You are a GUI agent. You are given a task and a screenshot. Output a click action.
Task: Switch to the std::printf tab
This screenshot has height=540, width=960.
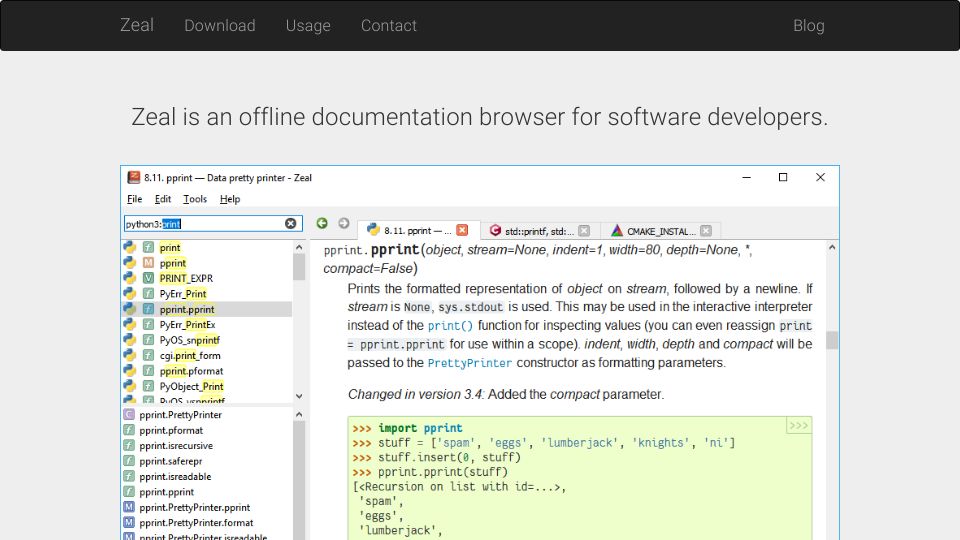[539, 231]
